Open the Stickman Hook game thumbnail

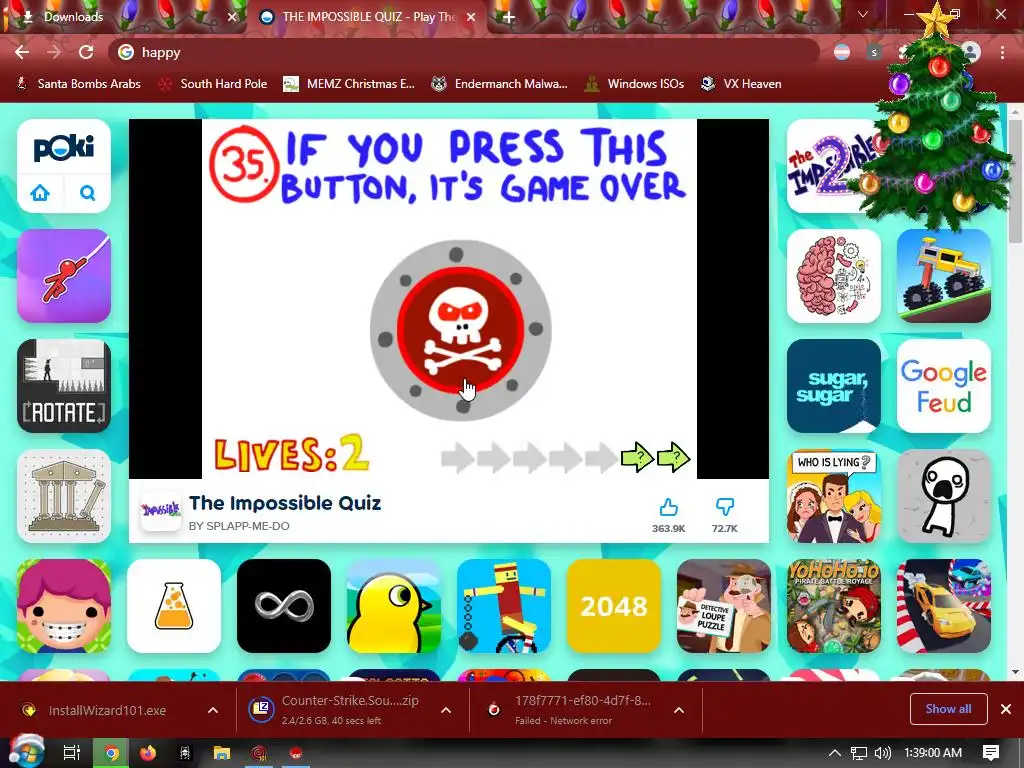64,276
